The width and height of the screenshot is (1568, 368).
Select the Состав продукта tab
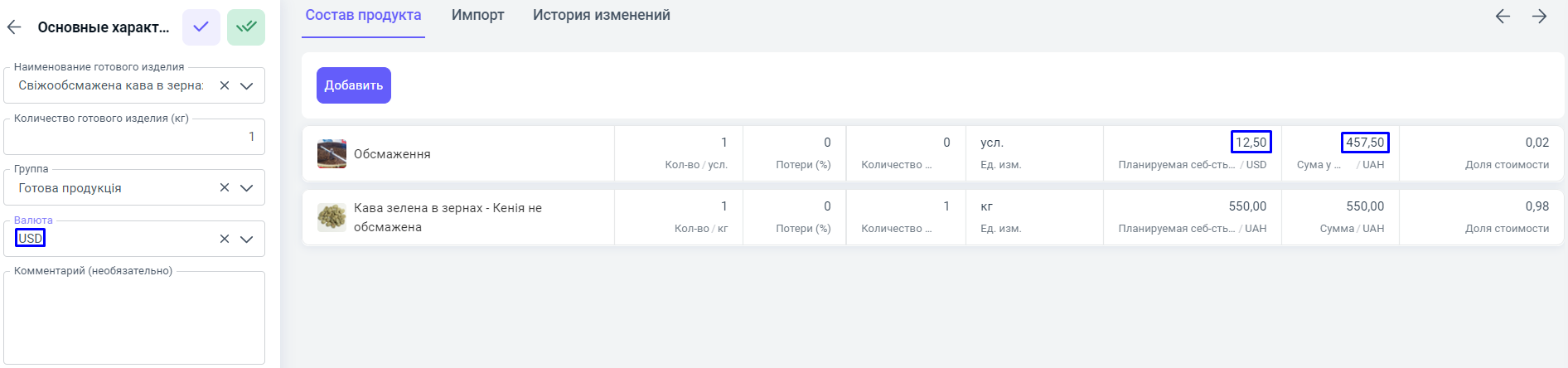(363, 15)
